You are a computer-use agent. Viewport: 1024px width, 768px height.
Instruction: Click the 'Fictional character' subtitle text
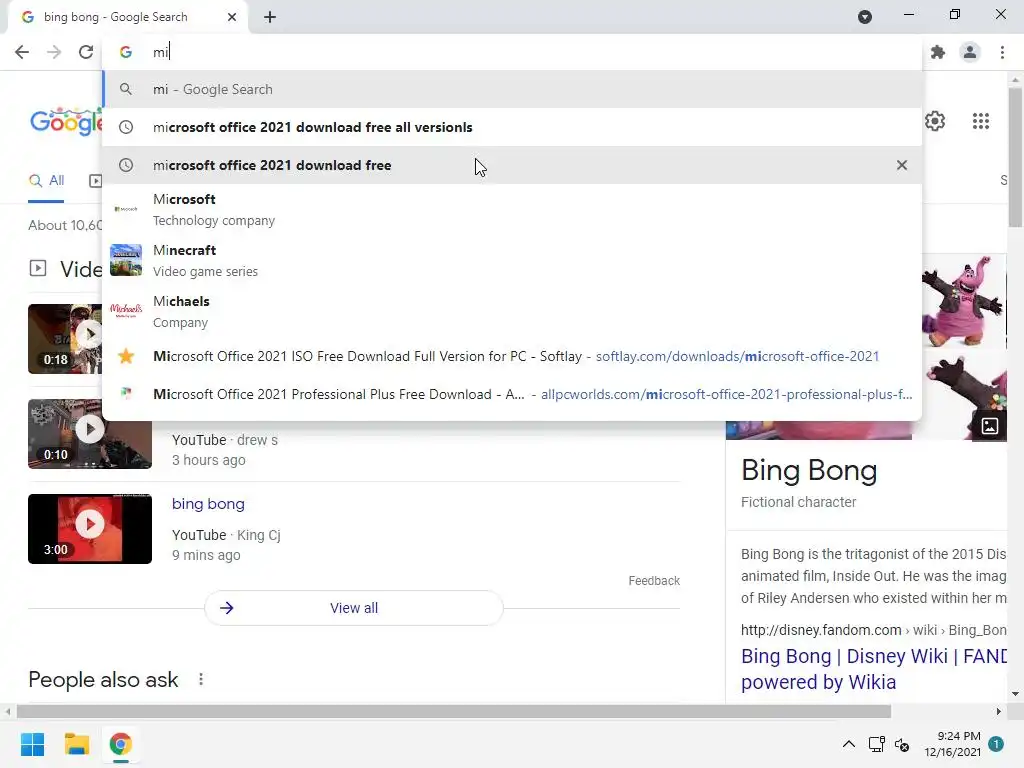click(x=798, y=502)
